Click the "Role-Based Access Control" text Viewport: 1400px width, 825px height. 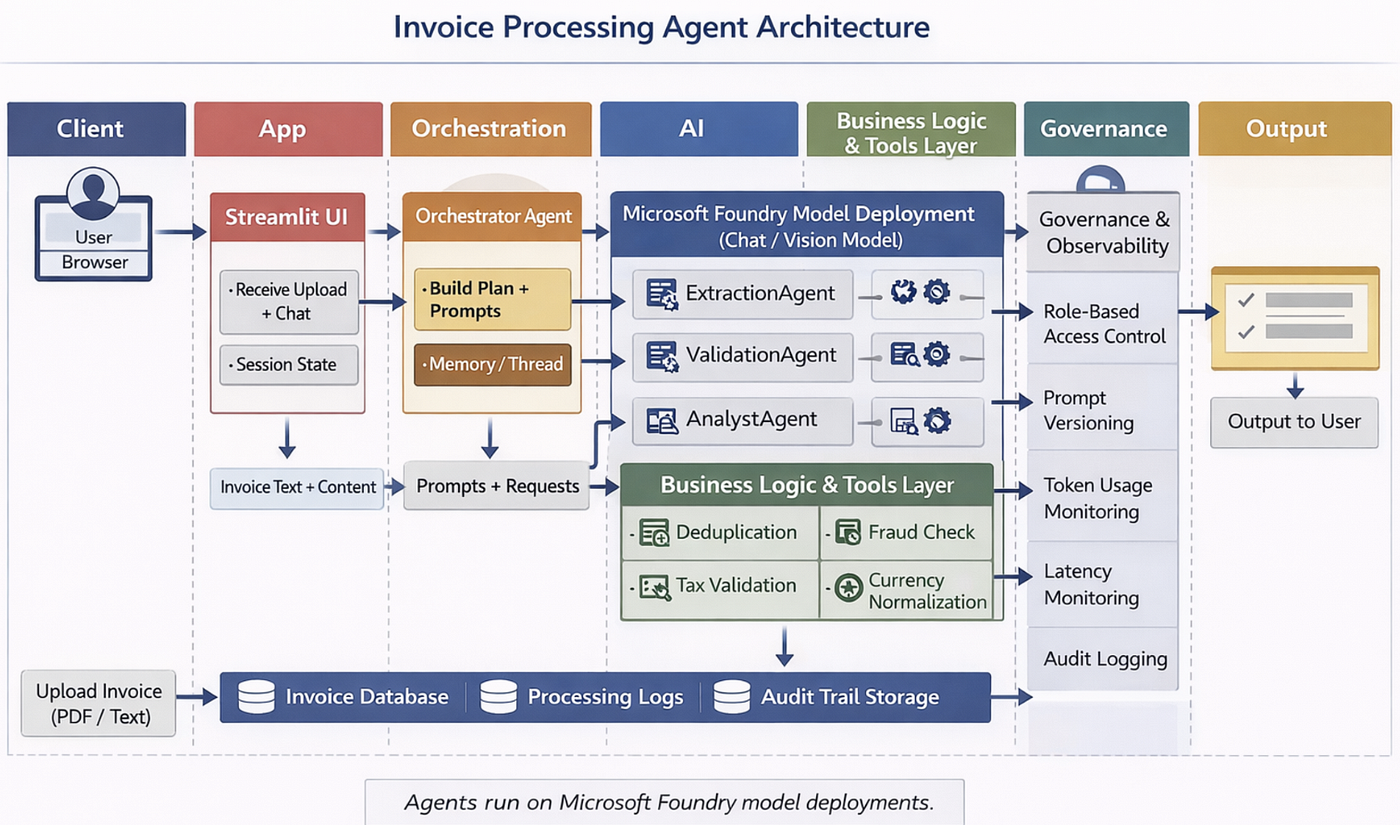coord(1104,324)
